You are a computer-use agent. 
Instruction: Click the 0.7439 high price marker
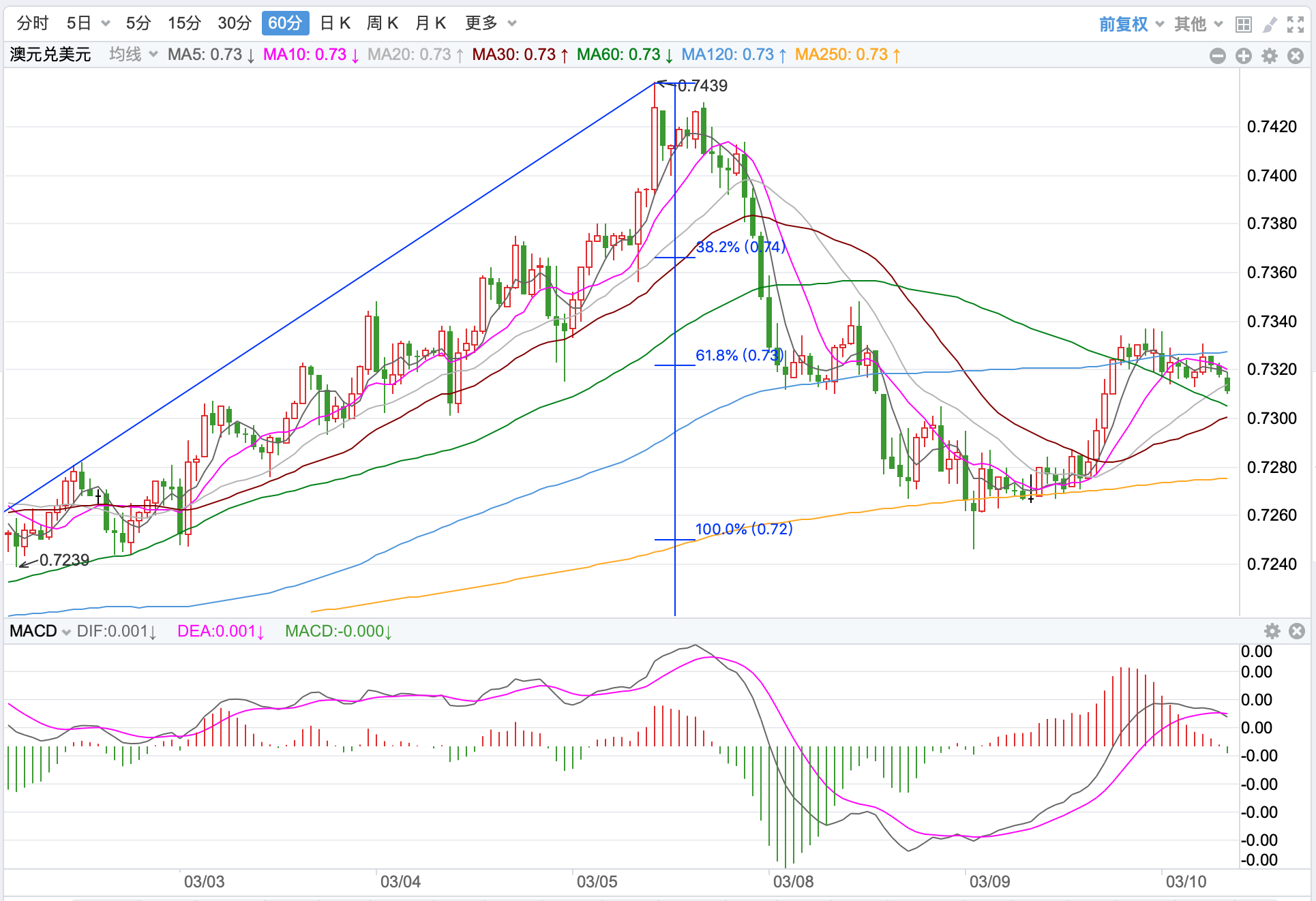pos(702,86)
